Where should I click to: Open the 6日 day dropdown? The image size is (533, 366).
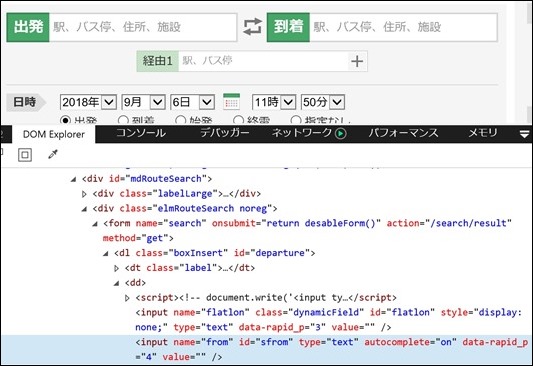(192, 102)
